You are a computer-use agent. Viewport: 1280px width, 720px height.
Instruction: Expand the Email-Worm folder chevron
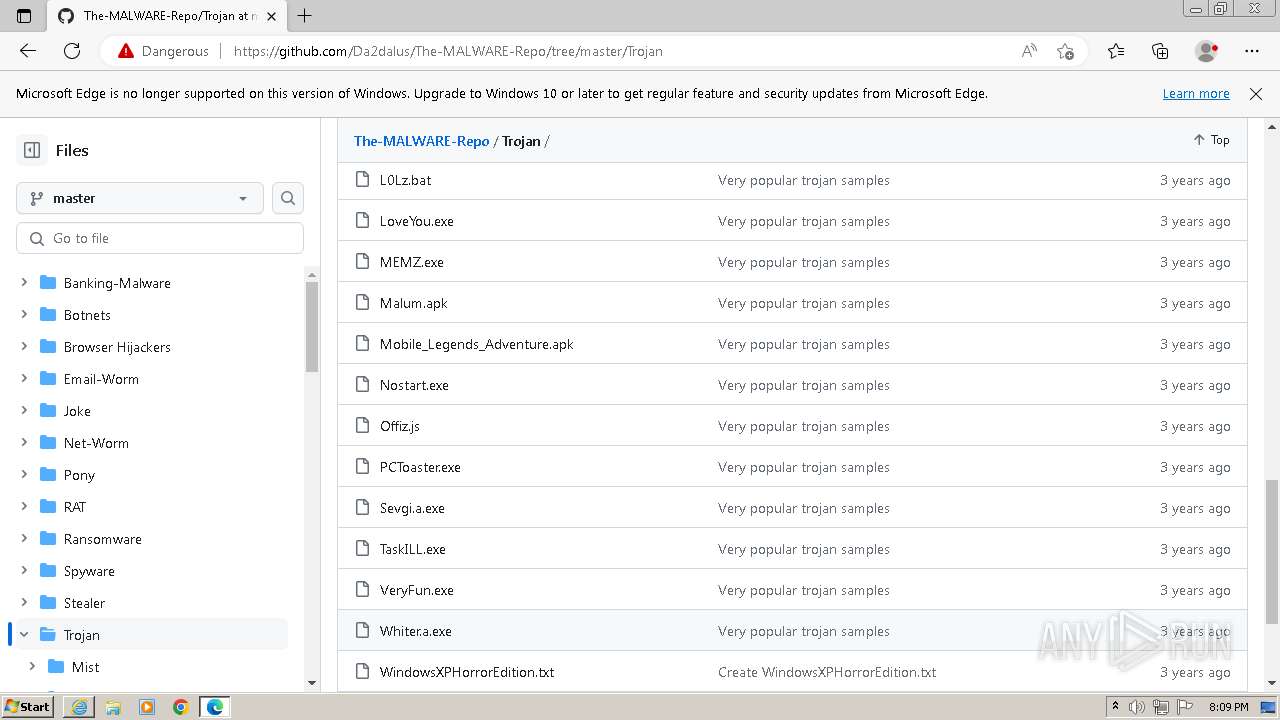24,379
